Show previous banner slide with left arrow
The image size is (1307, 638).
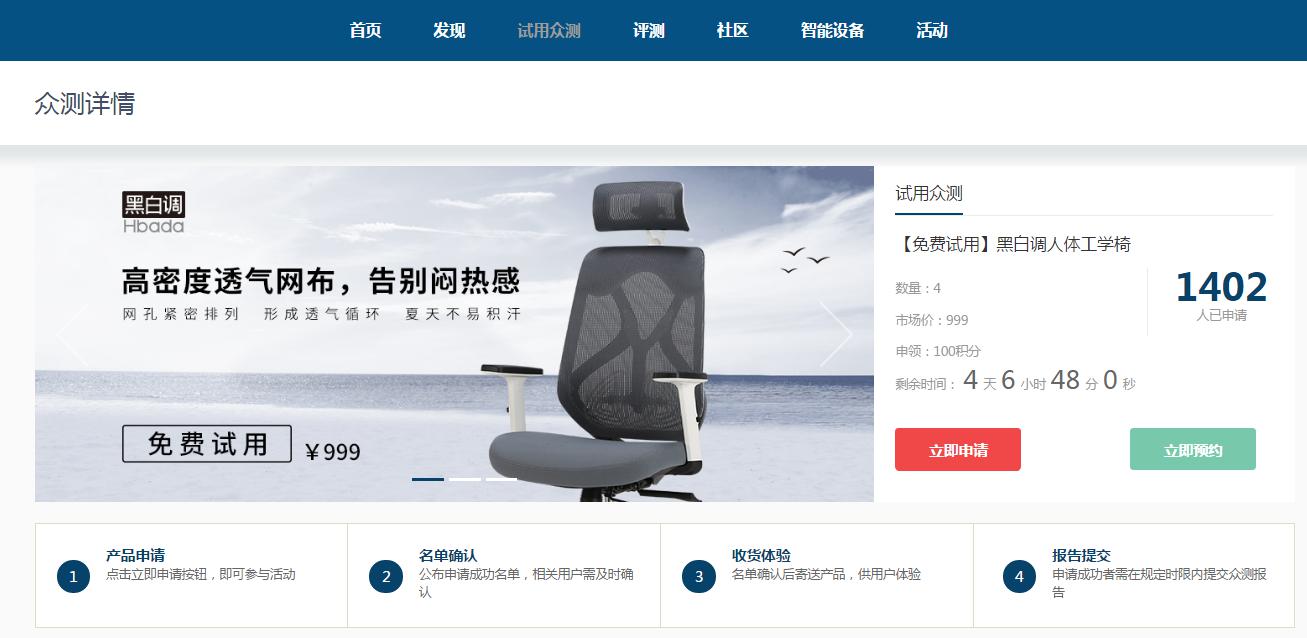point(72,334)
